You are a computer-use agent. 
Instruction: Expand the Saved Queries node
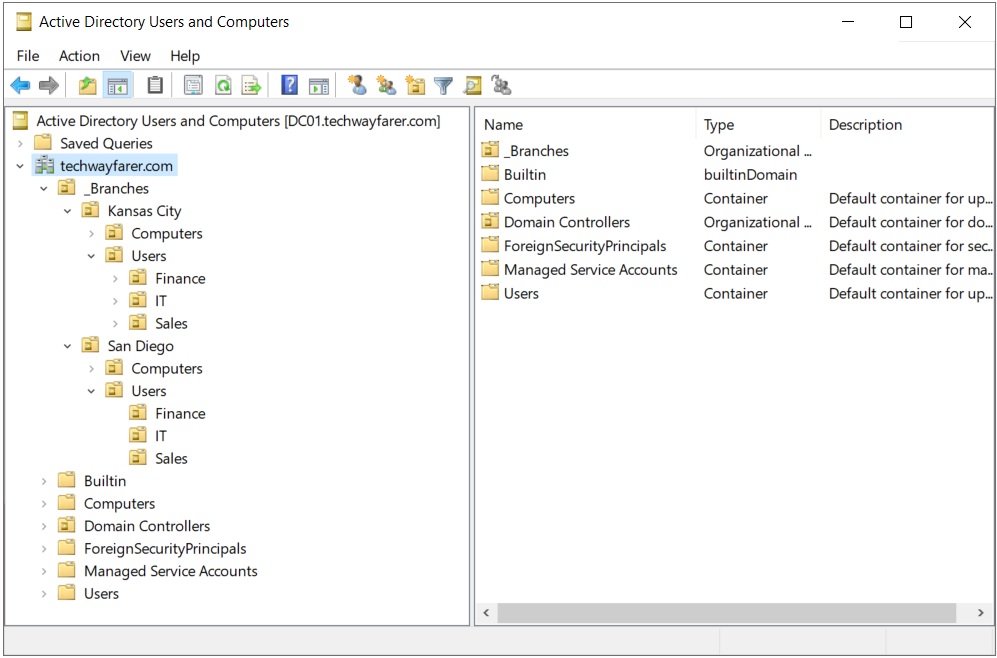pyautogui.click(x=20, y=144)
